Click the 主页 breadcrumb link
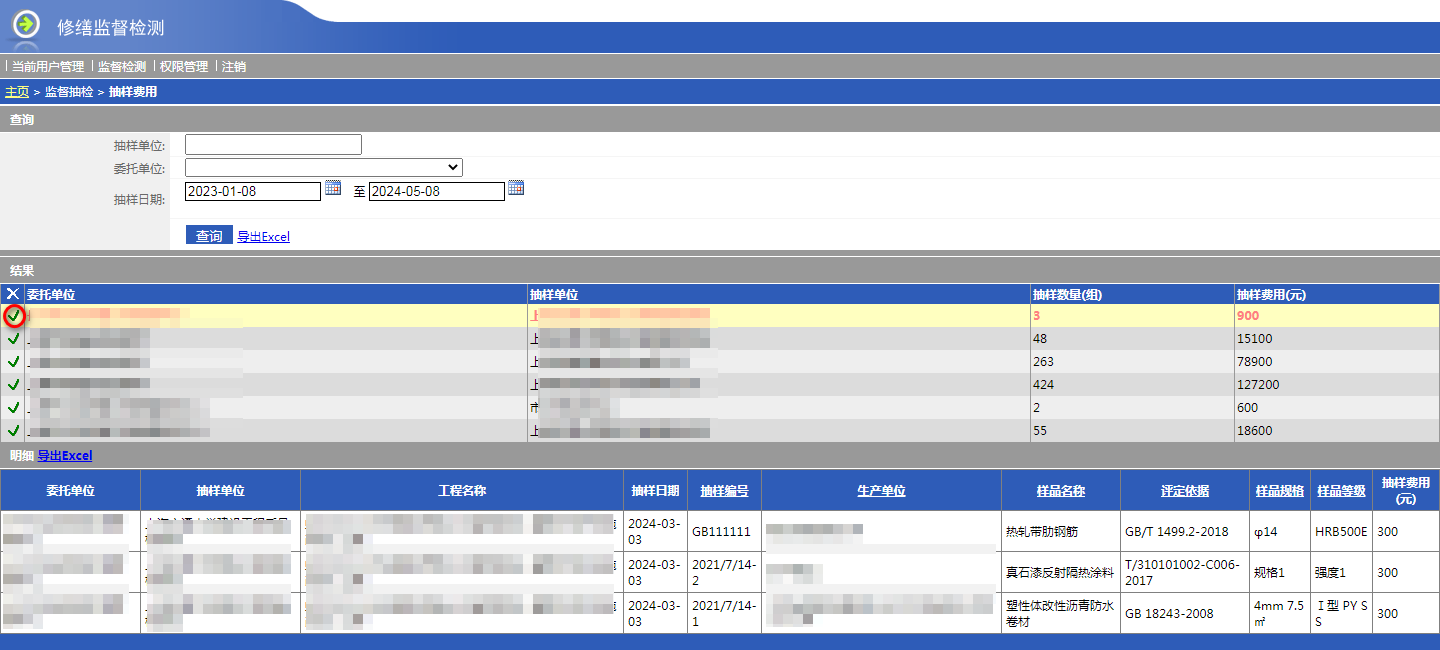This screenshot has height=650, width=1440. pos(17,92)
